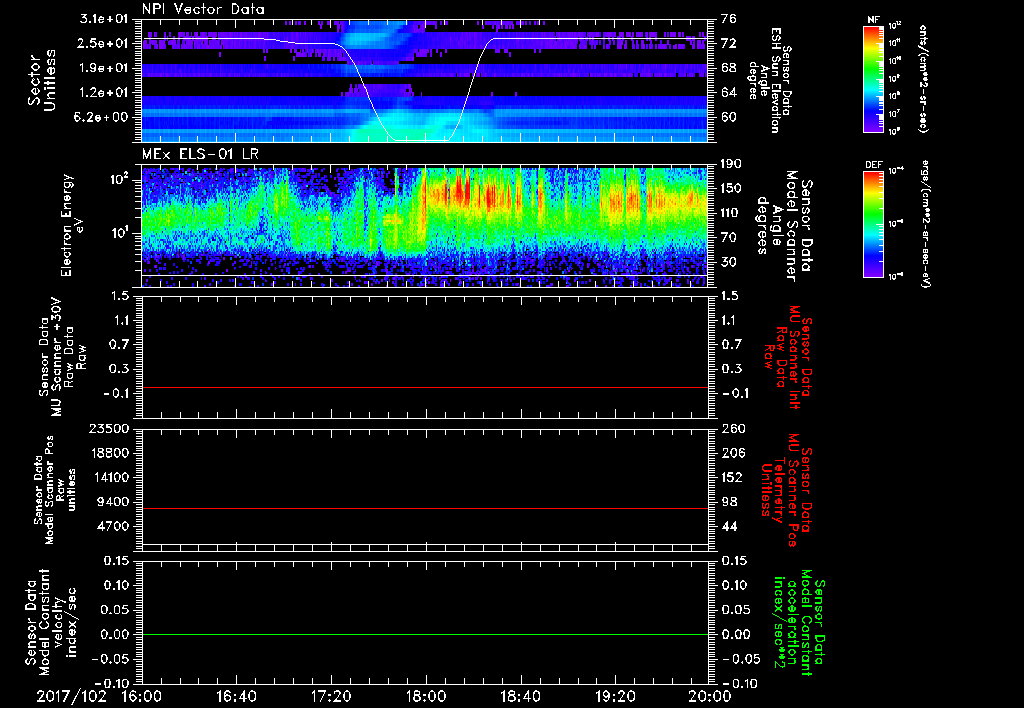Click the 16:00 time axis label
The image size is (1024, 708).
click(x=142, y=696)
